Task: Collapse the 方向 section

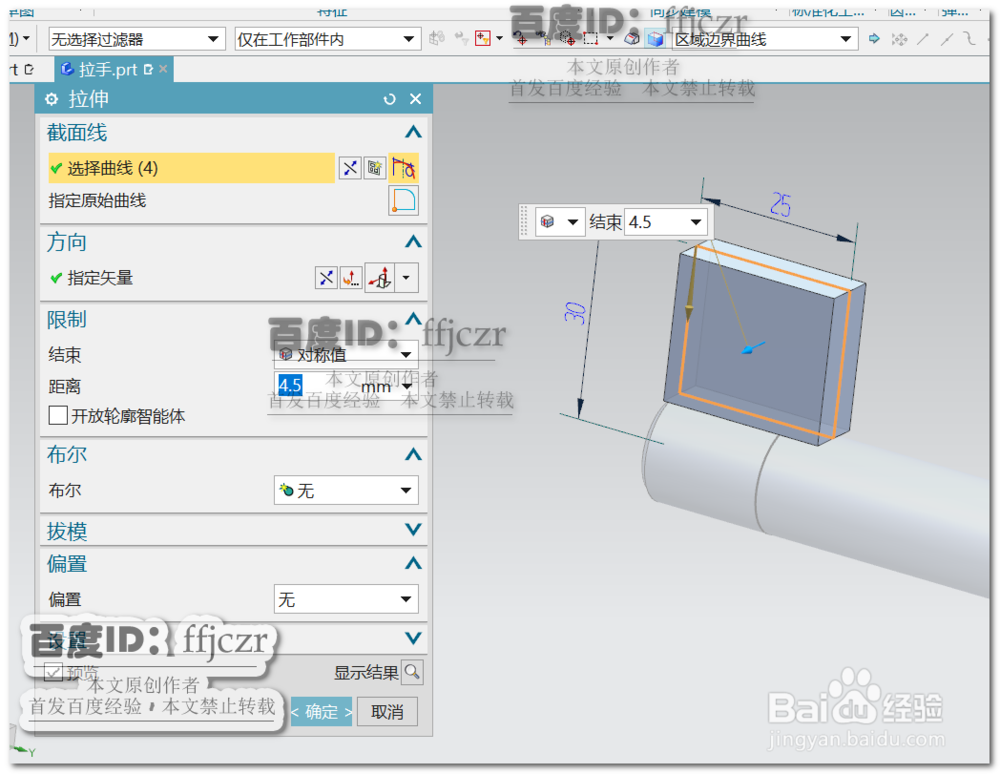Action: pos(413,242)
